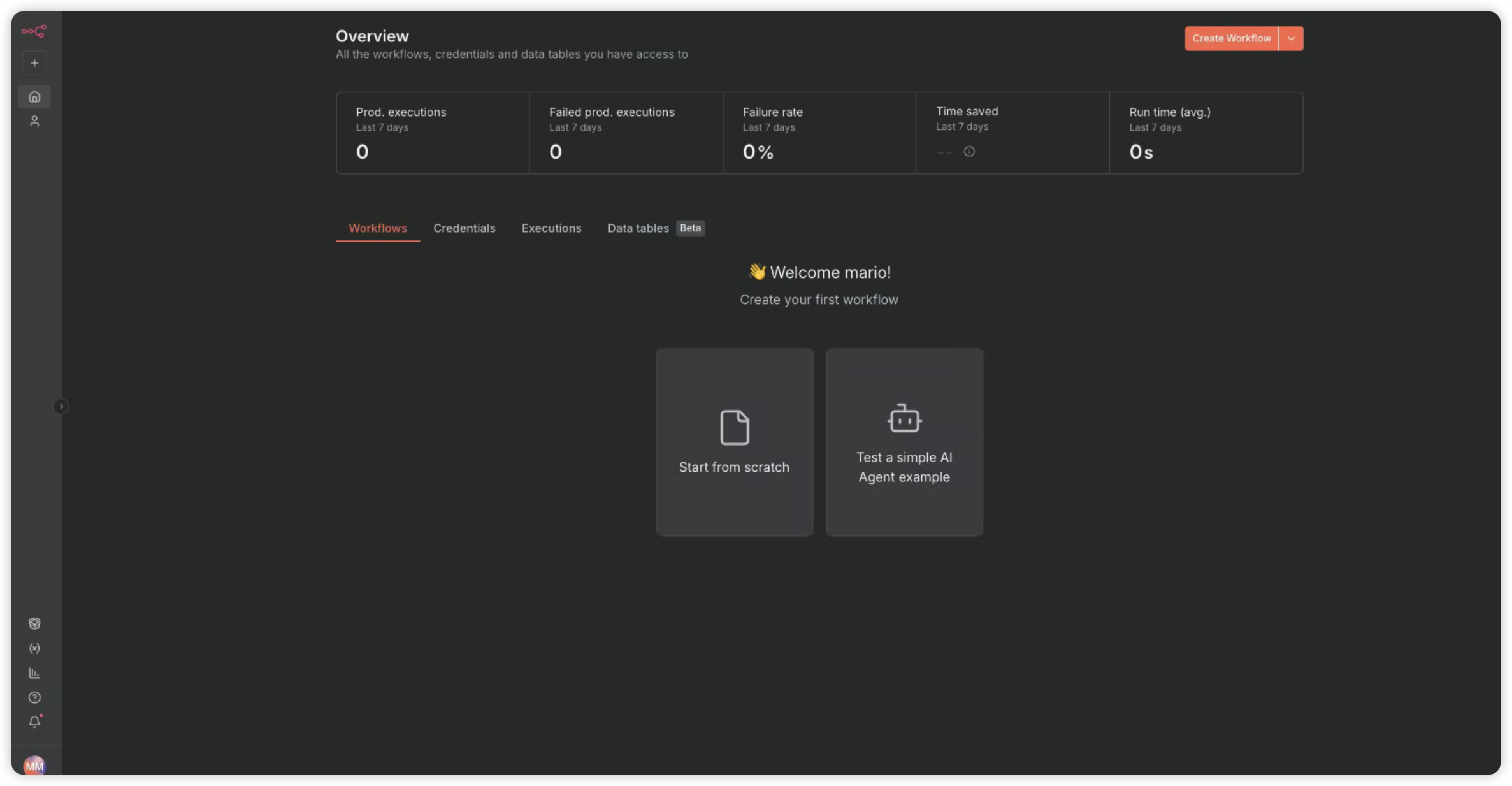Click the n8n logo icon

(34, 31)
